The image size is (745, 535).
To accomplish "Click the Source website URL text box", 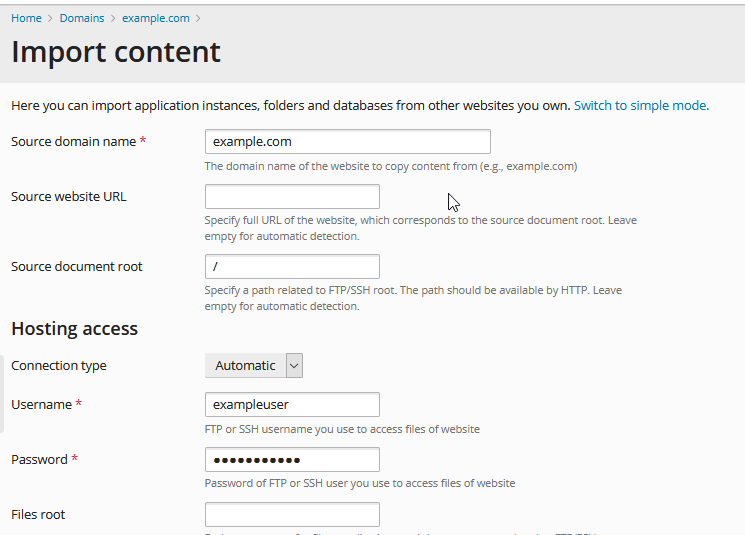I will point(292,197).
